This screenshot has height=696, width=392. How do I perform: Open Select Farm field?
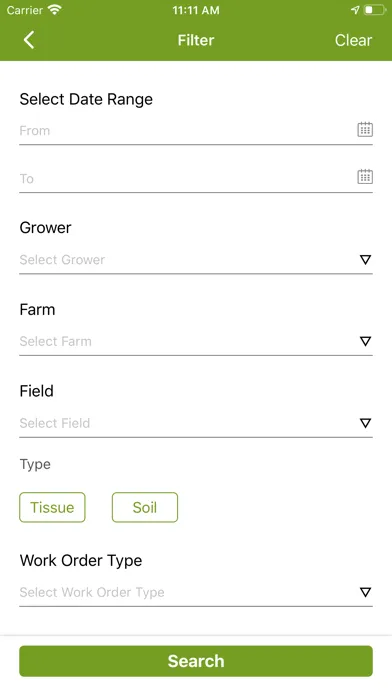coord(196,342)
